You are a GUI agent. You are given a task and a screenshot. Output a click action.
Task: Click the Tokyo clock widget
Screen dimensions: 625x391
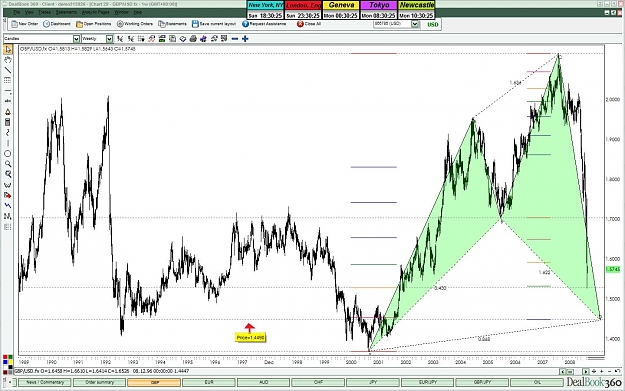(x=379, y=10)
